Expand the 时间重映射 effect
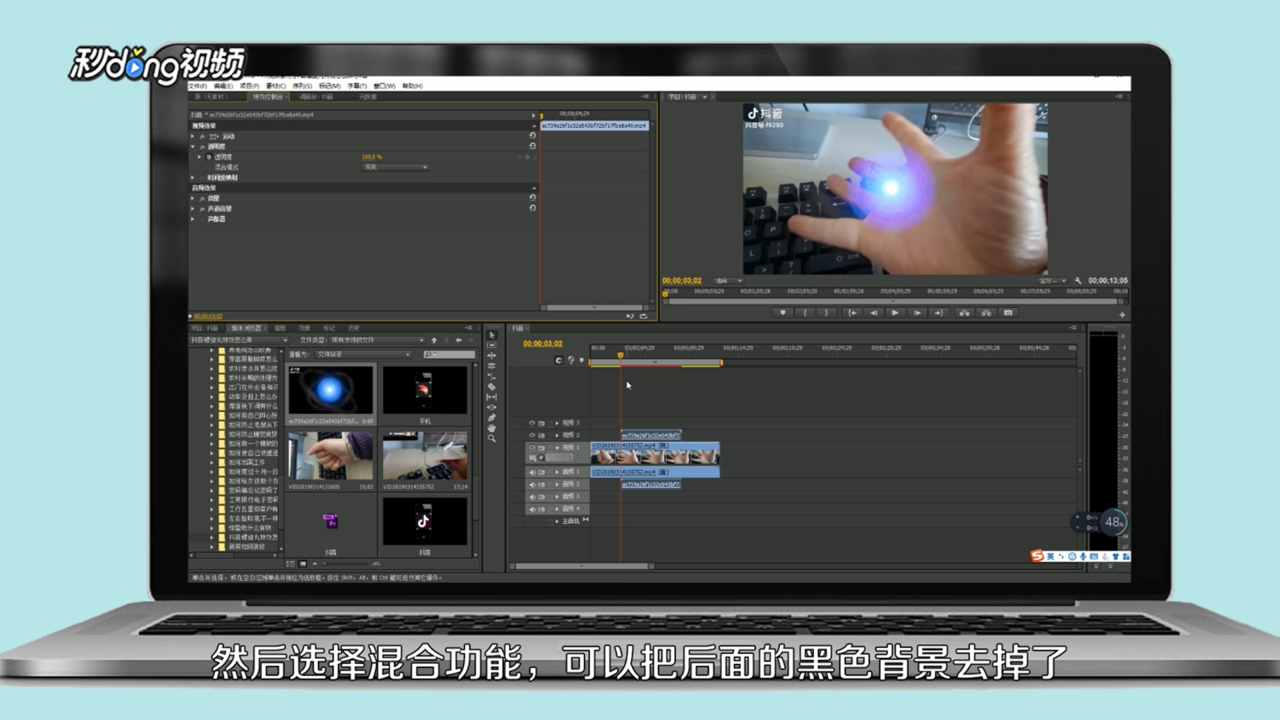This screenshot has width=1280, height=720. pyautogui.click(x=192, y=178)
